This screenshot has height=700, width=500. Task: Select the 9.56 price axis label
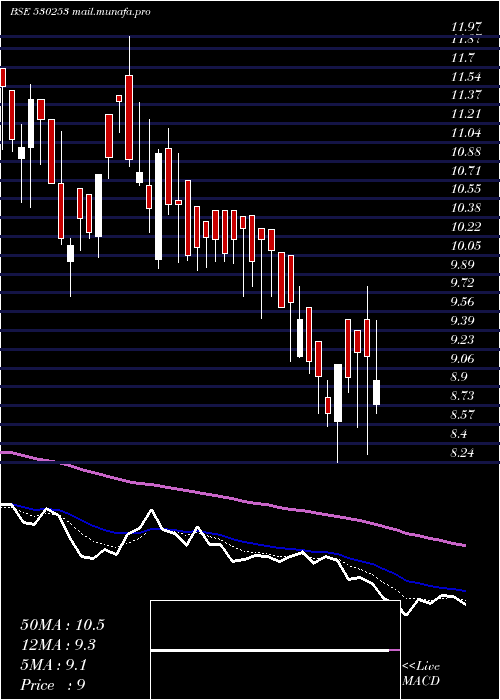tap(463, 302)
